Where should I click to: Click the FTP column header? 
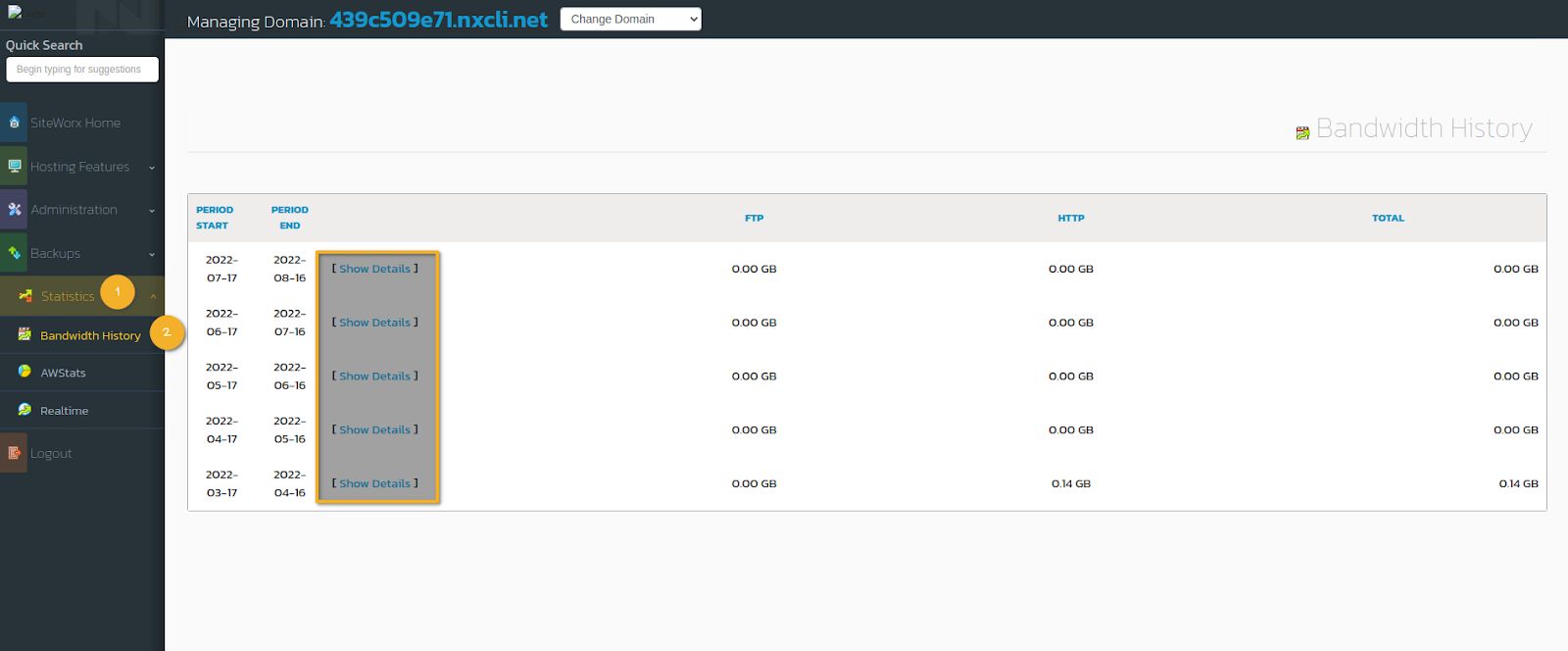click(754, 218)
